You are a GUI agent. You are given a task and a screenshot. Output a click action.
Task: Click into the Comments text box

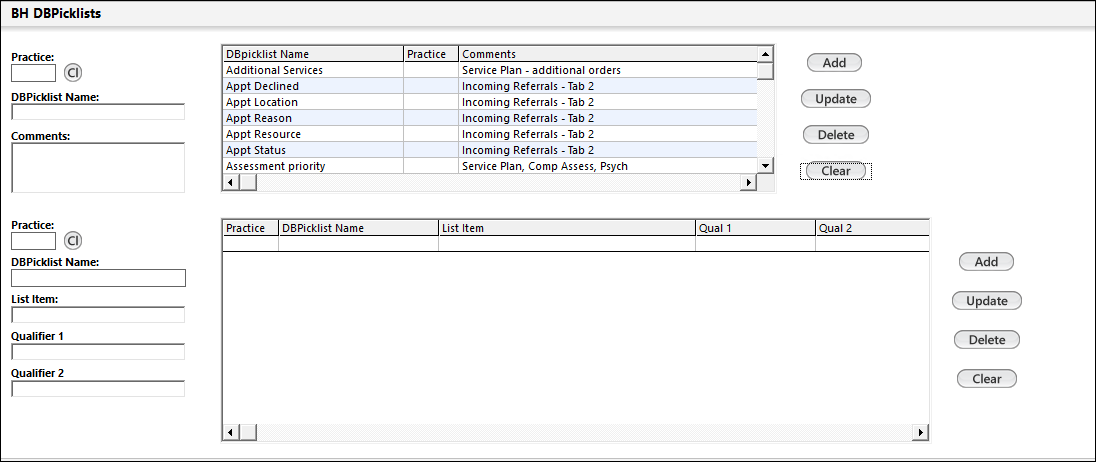(98, 167)
